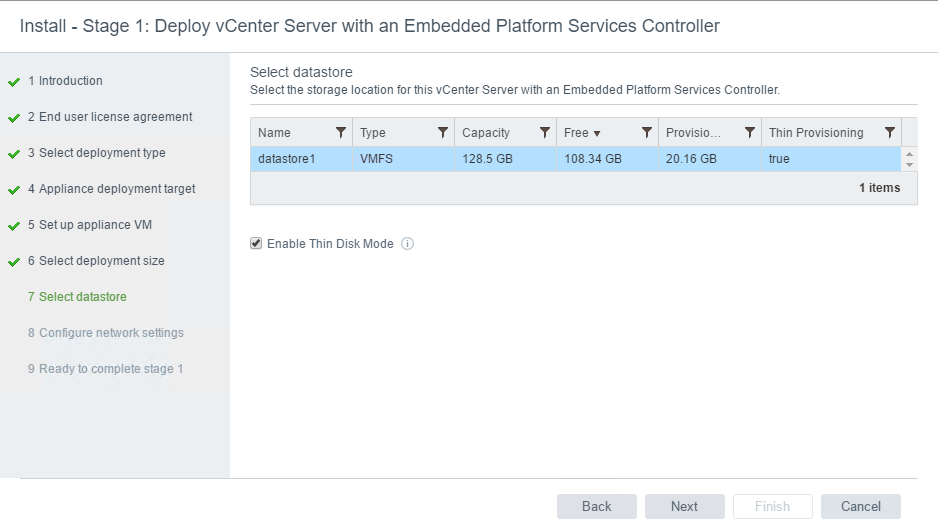Open the Free column filter icon
Image resolution: width=938 pixels, height=528 pixels.
click(x=647, y=133)
